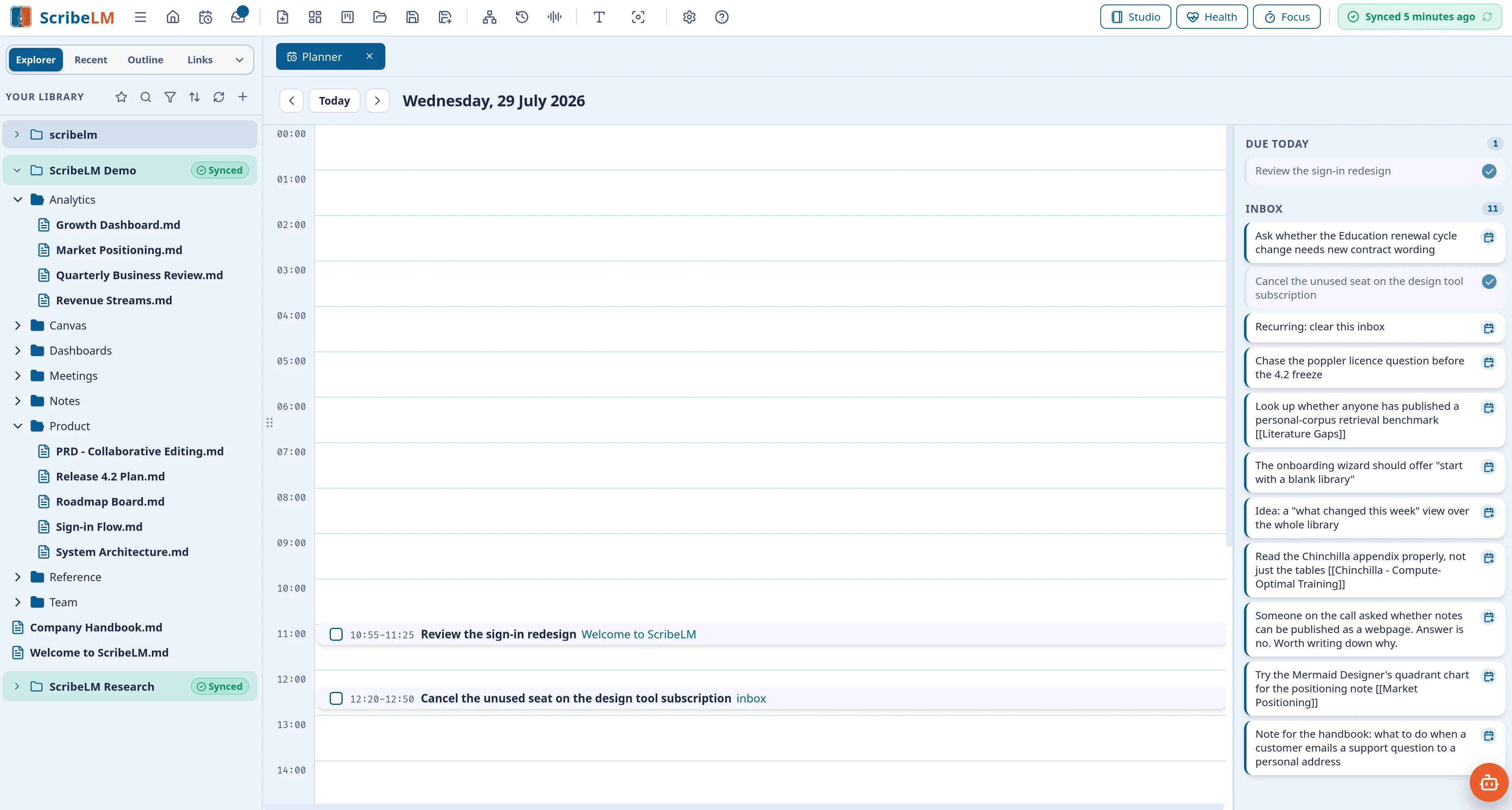The width and height of the screenshot is (1512, 810).
Task: Open Sign-in Flow.md
Action: [99, 527]
